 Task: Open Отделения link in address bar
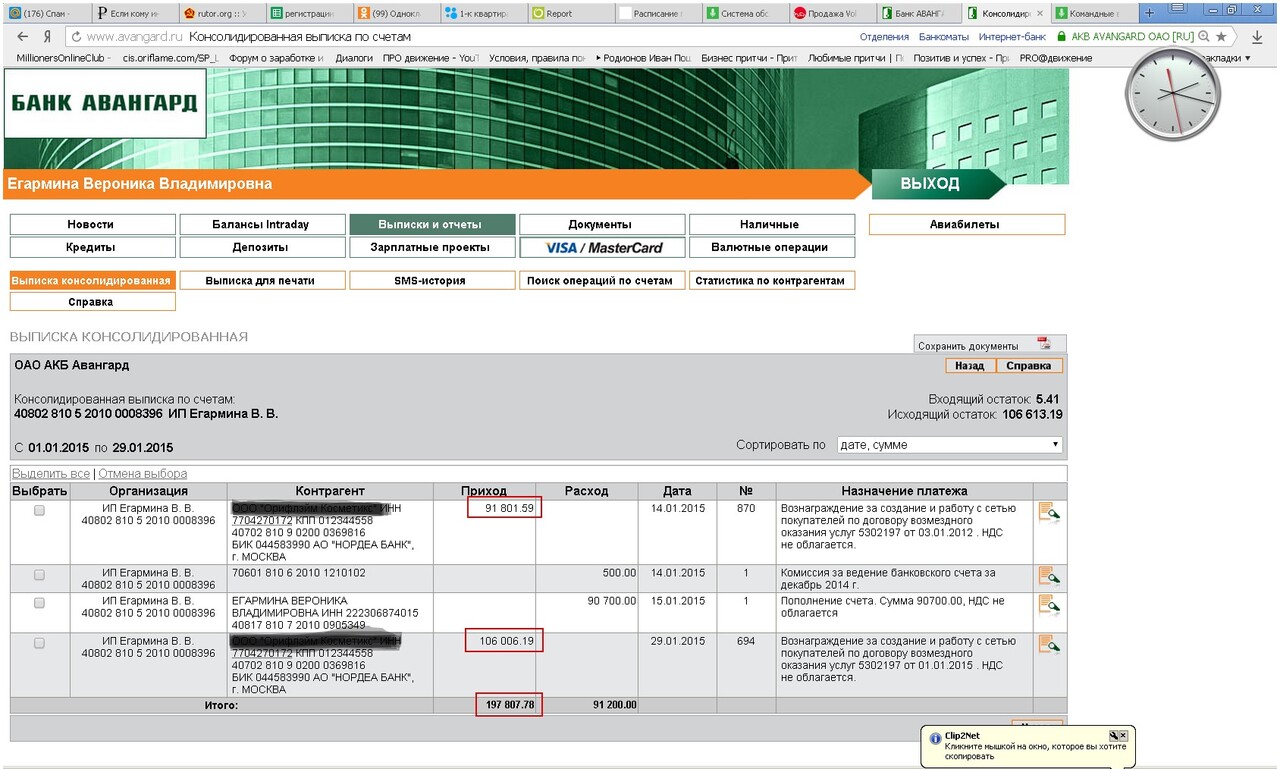(x=884, y=37)
